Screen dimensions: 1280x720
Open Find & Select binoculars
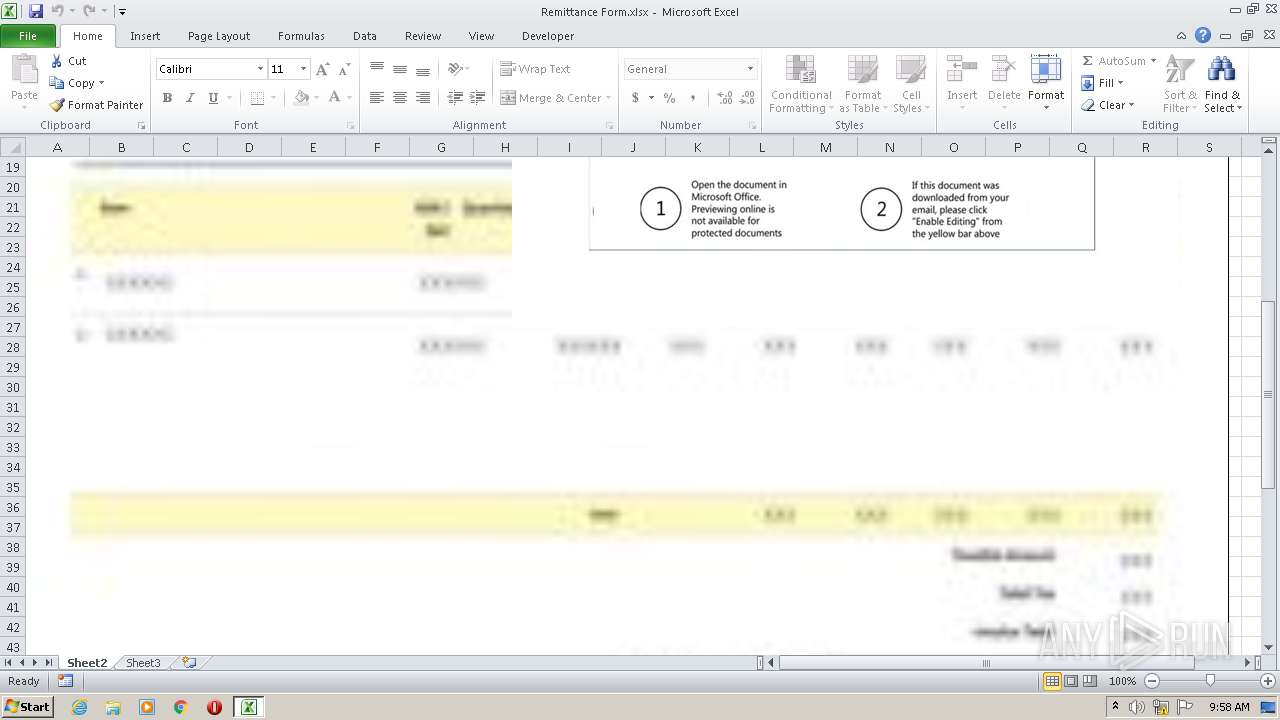pyautogui.click(x=1222, y=85)
